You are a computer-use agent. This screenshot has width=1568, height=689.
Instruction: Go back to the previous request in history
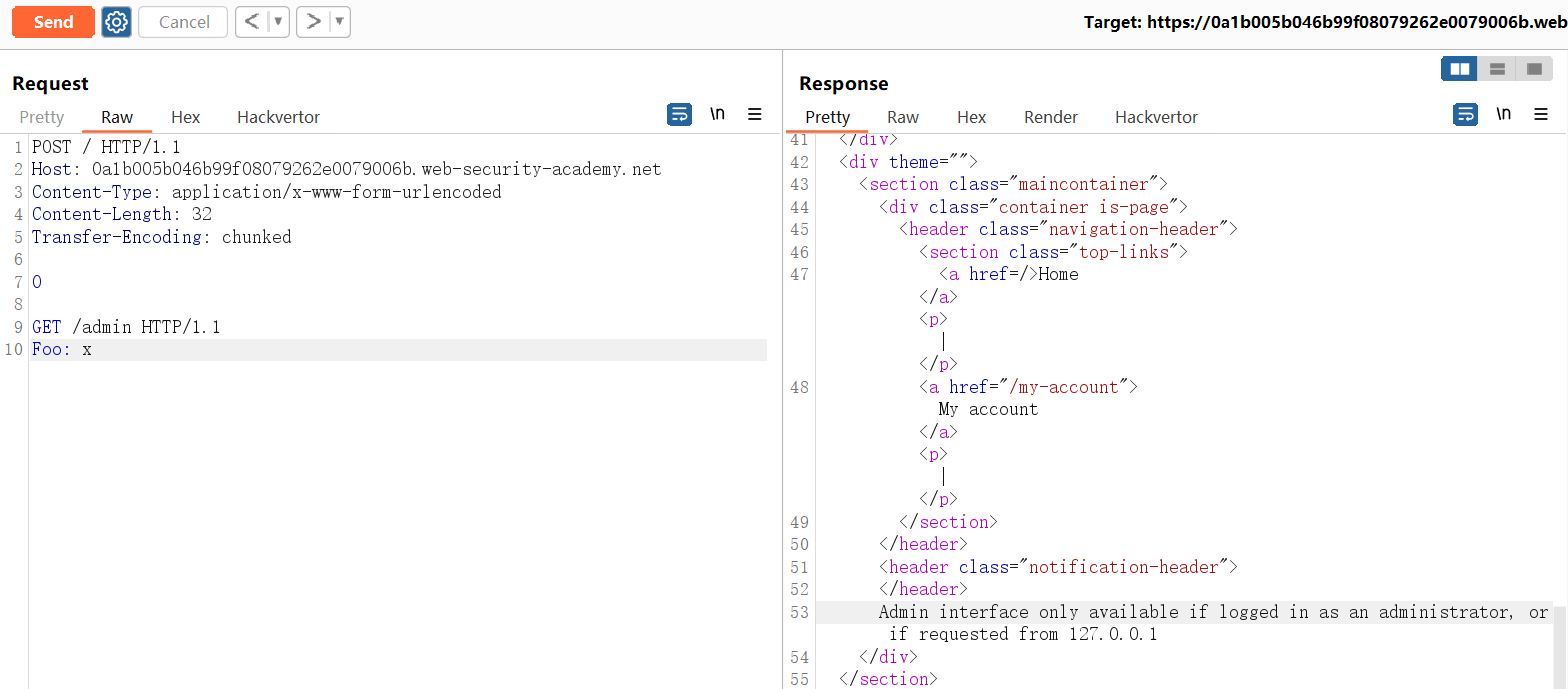253,22
